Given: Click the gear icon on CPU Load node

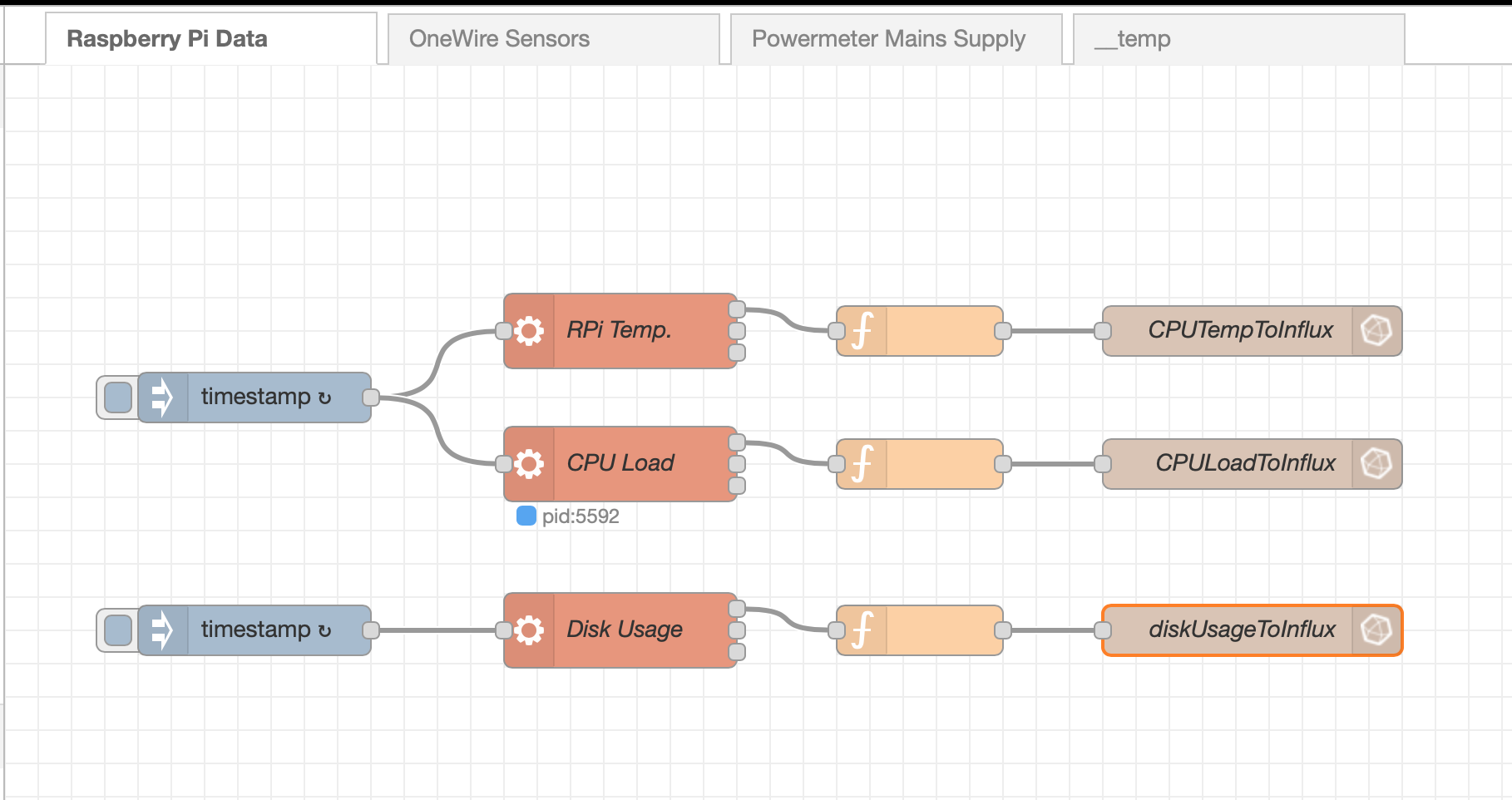Looking at the screenshot, I should click(x=529, y=464).
